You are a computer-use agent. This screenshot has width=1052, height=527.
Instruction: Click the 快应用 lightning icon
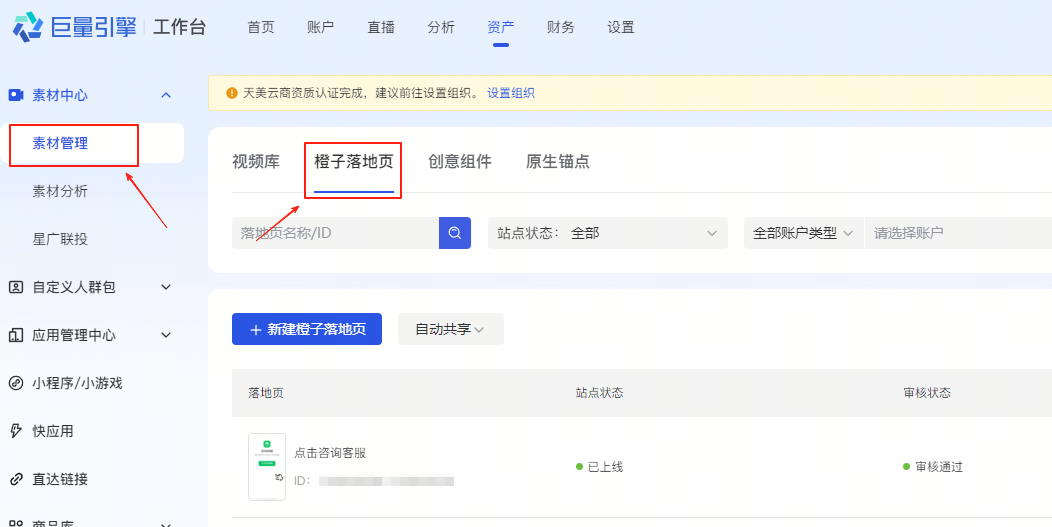pos(15,431)
